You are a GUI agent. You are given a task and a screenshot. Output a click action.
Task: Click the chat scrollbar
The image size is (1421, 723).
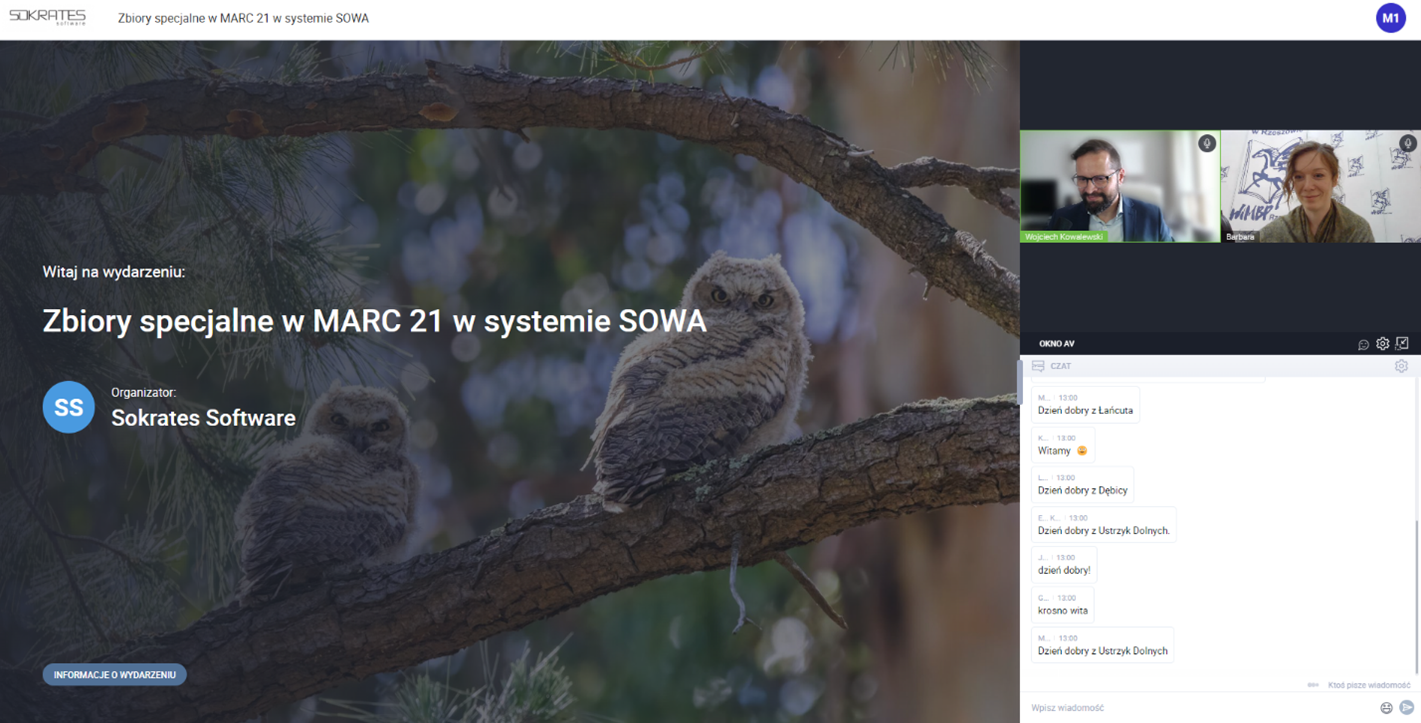tap(1416, 598)
